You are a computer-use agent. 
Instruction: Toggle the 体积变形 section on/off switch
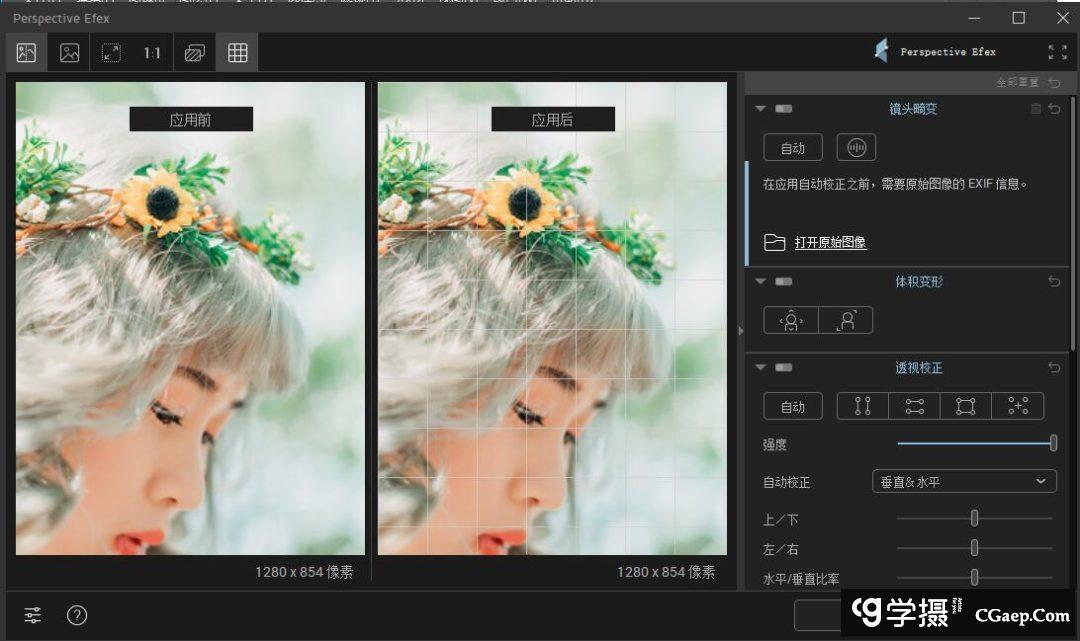pyautogui.click(x=784, y=282)
